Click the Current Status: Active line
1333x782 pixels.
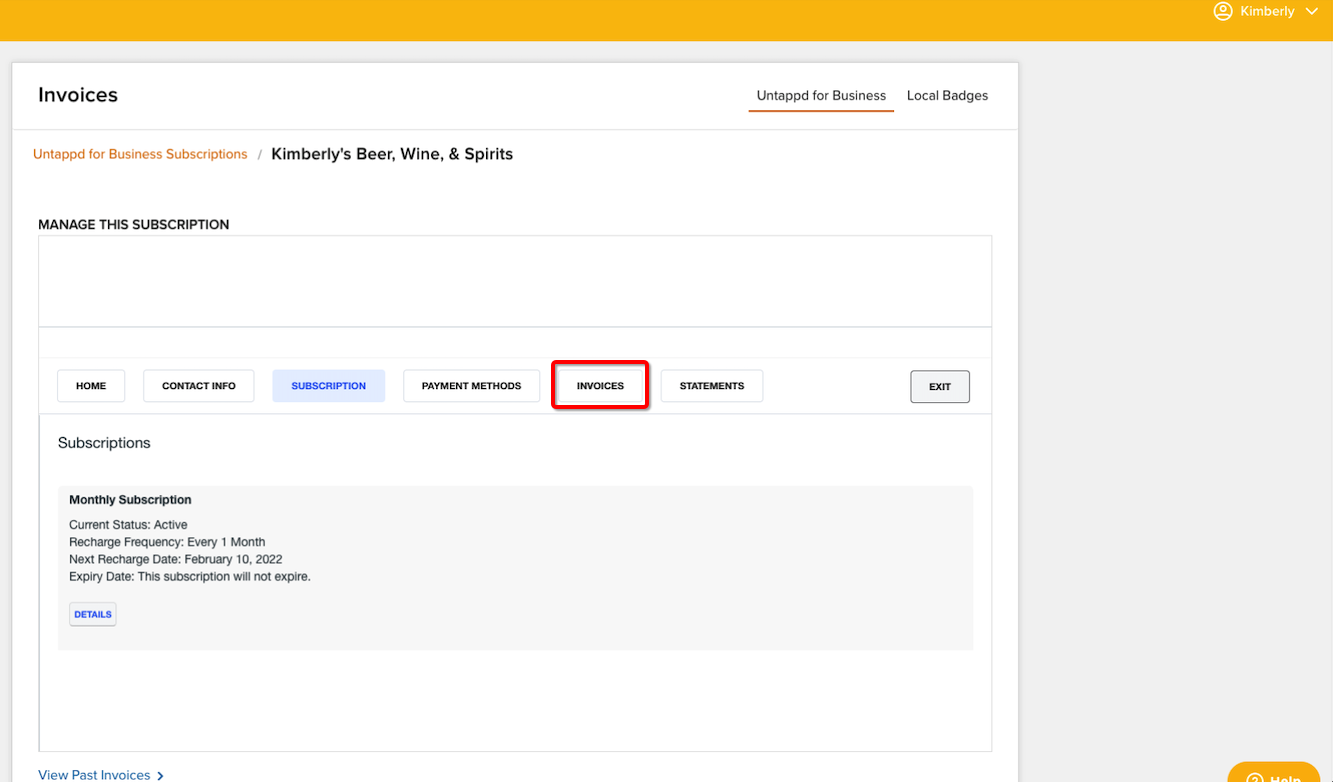point(128,525)
